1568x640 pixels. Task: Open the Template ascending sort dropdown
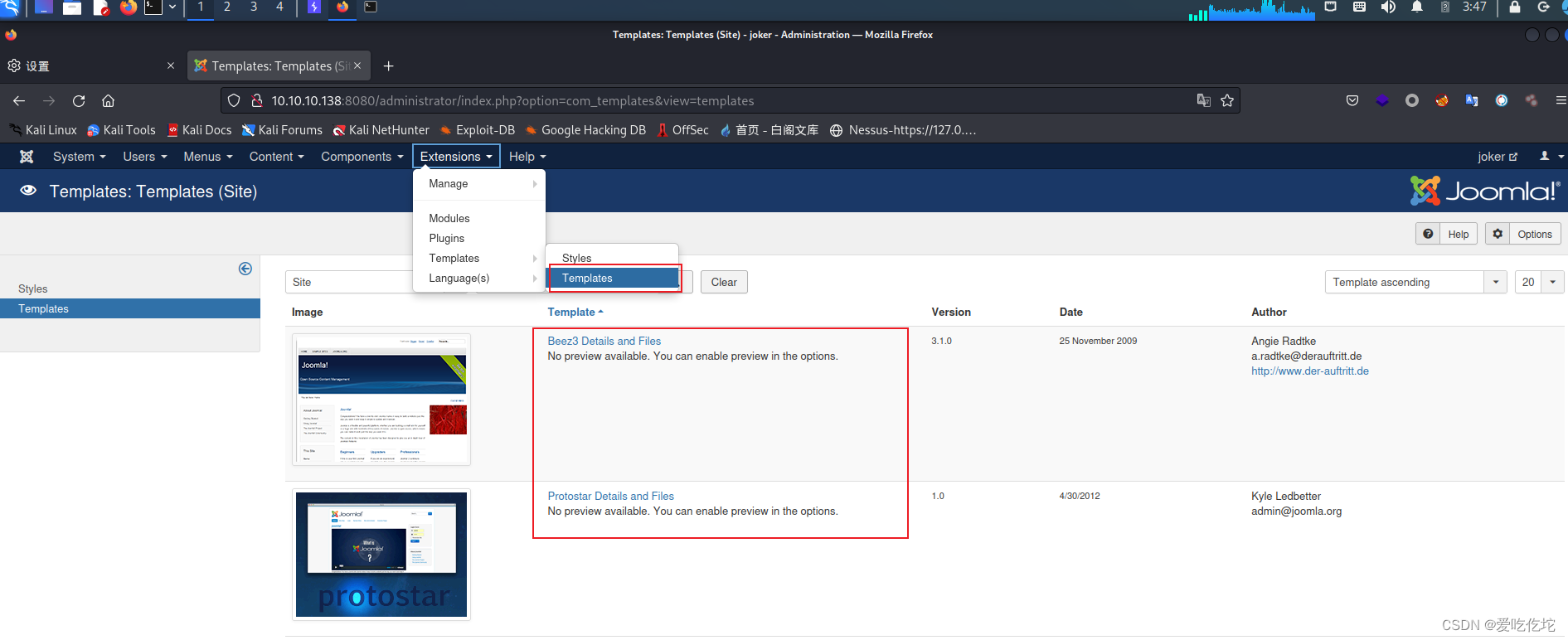(1415, 282)
